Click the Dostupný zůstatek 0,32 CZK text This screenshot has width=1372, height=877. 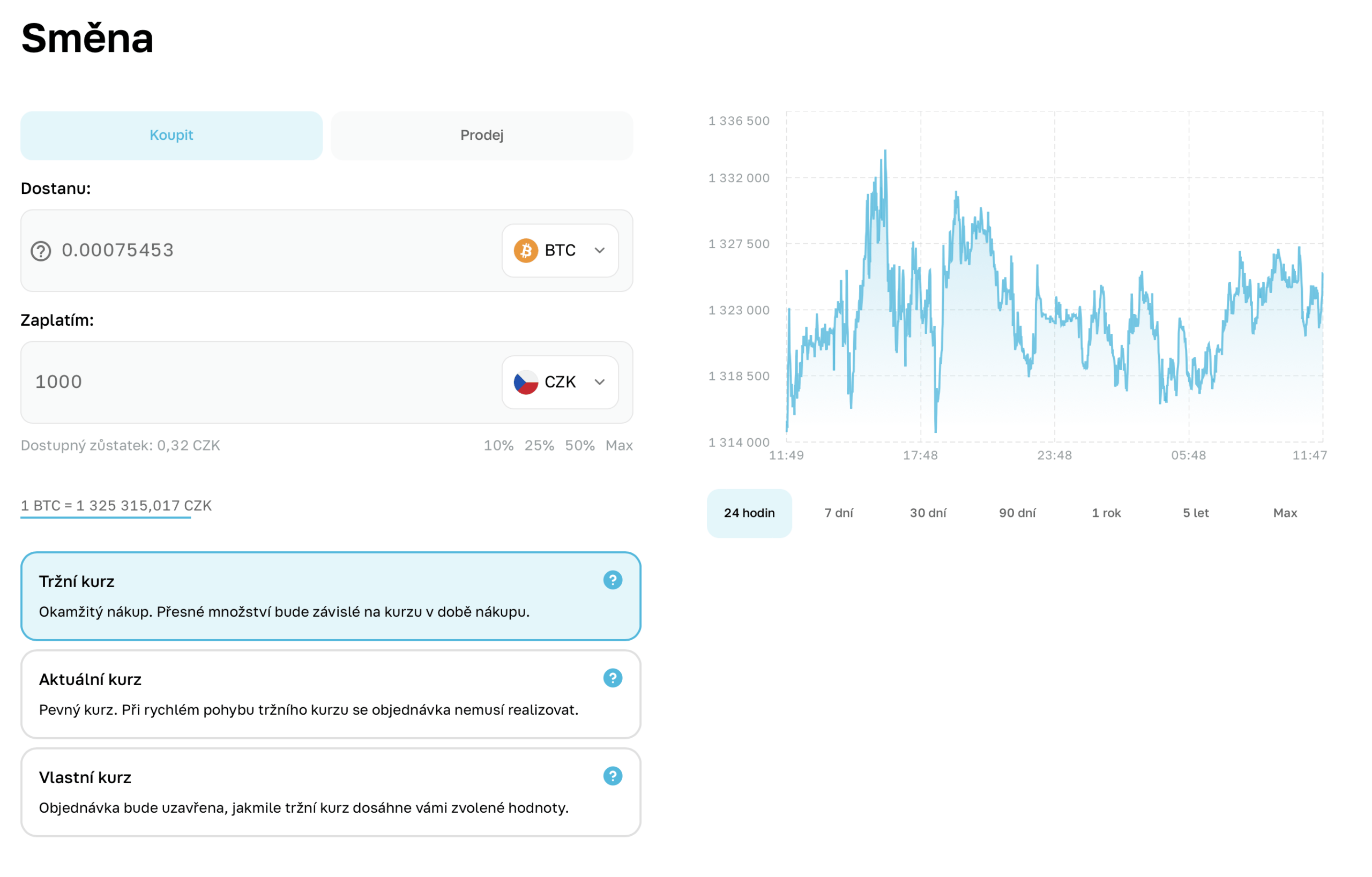120,445
